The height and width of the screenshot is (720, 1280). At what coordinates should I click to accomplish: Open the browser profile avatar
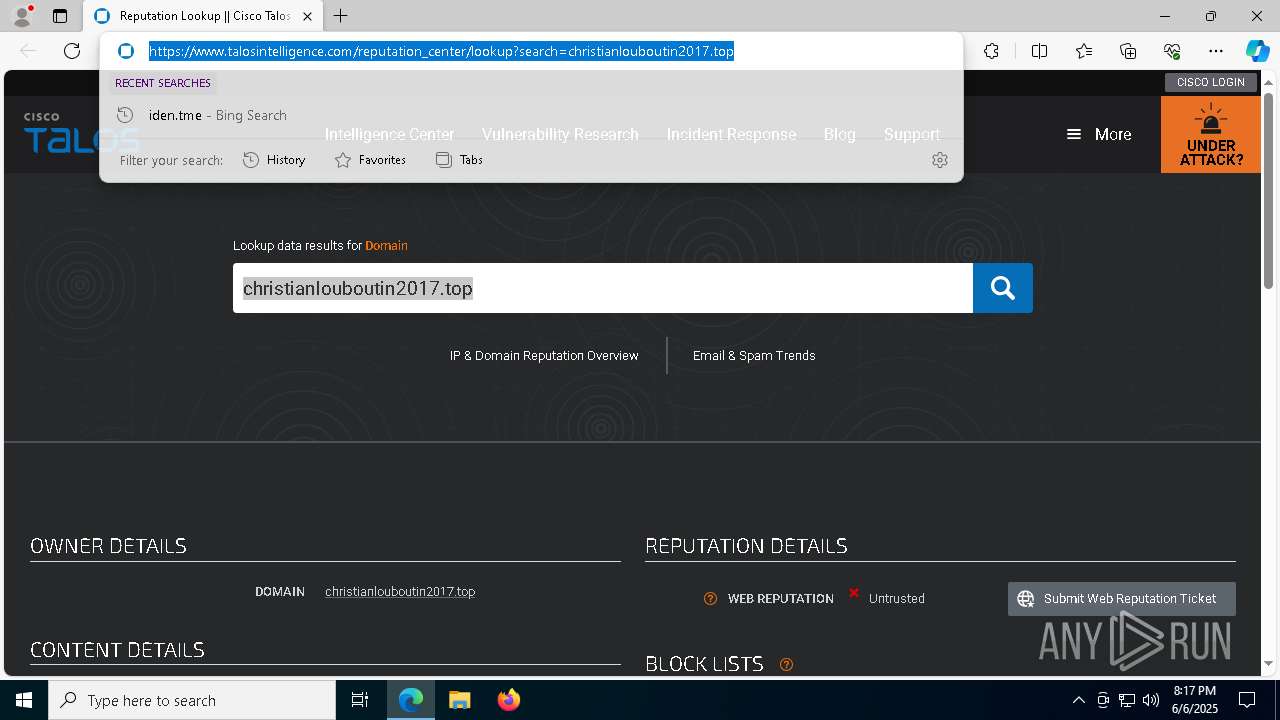pos(21,16)
